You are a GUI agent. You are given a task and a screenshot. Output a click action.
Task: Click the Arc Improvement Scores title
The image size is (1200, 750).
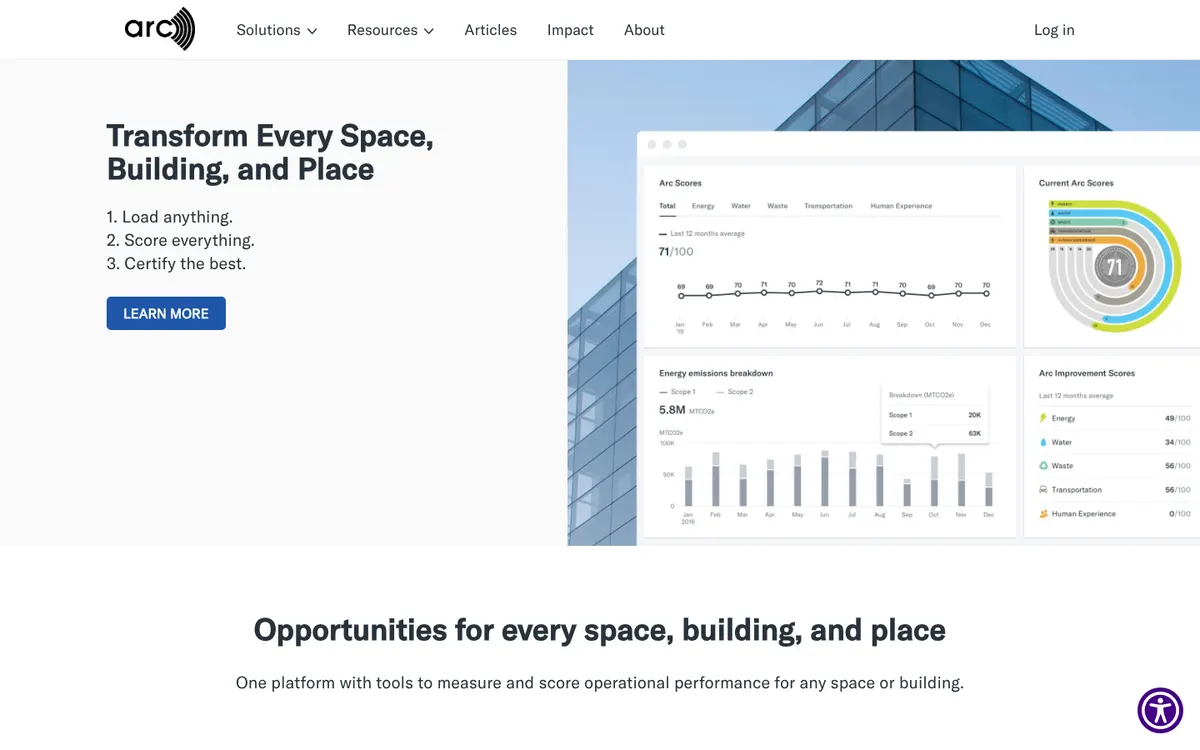[1087, 373]
